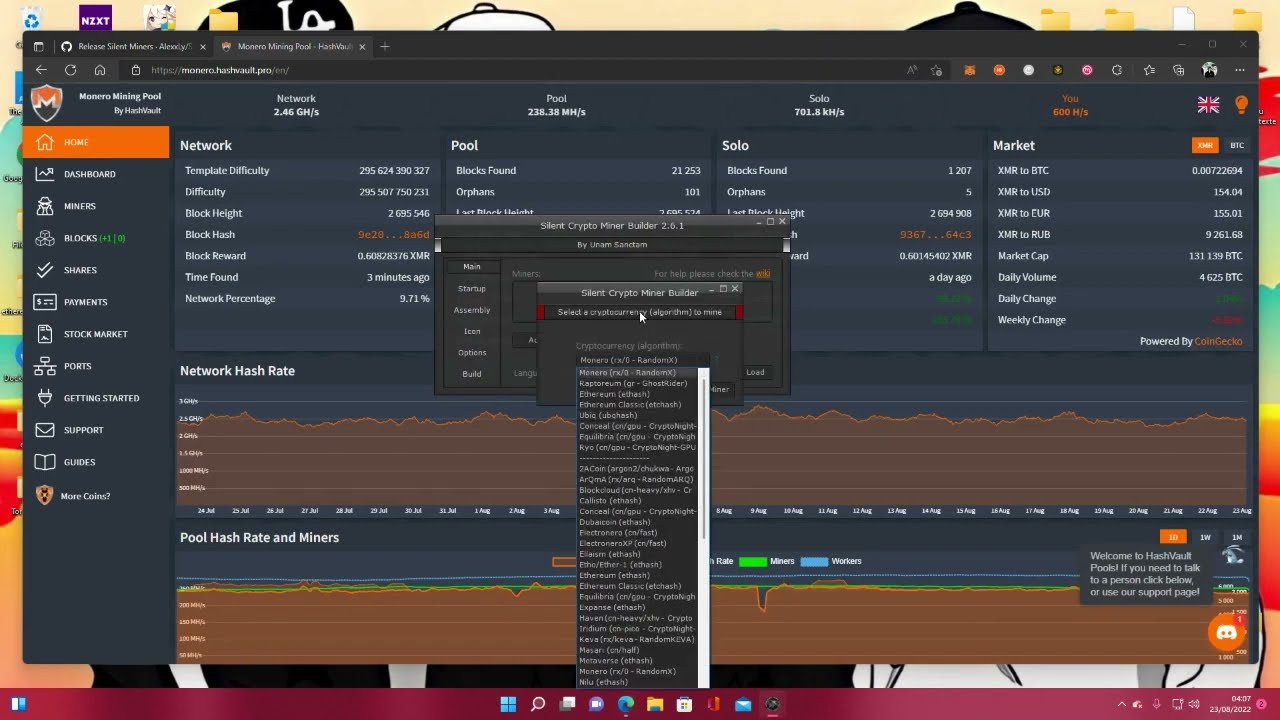Screen dimensions: 1280x720
Task: Open browser Favorites star-list icon
Action: (1149, 70)
